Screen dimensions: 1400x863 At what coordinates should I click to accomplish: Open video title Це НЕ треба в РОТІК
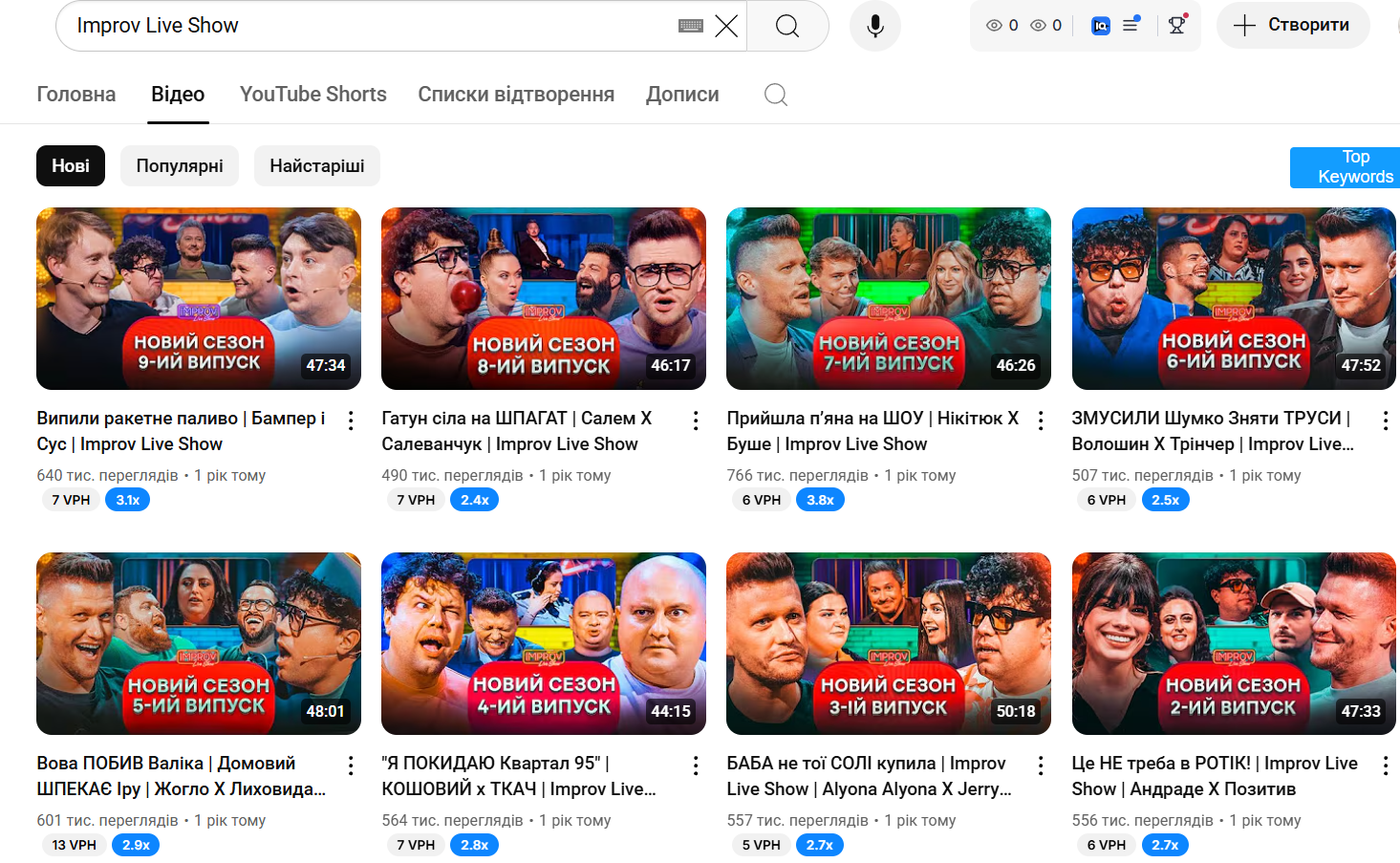(x=1215, y=776)
